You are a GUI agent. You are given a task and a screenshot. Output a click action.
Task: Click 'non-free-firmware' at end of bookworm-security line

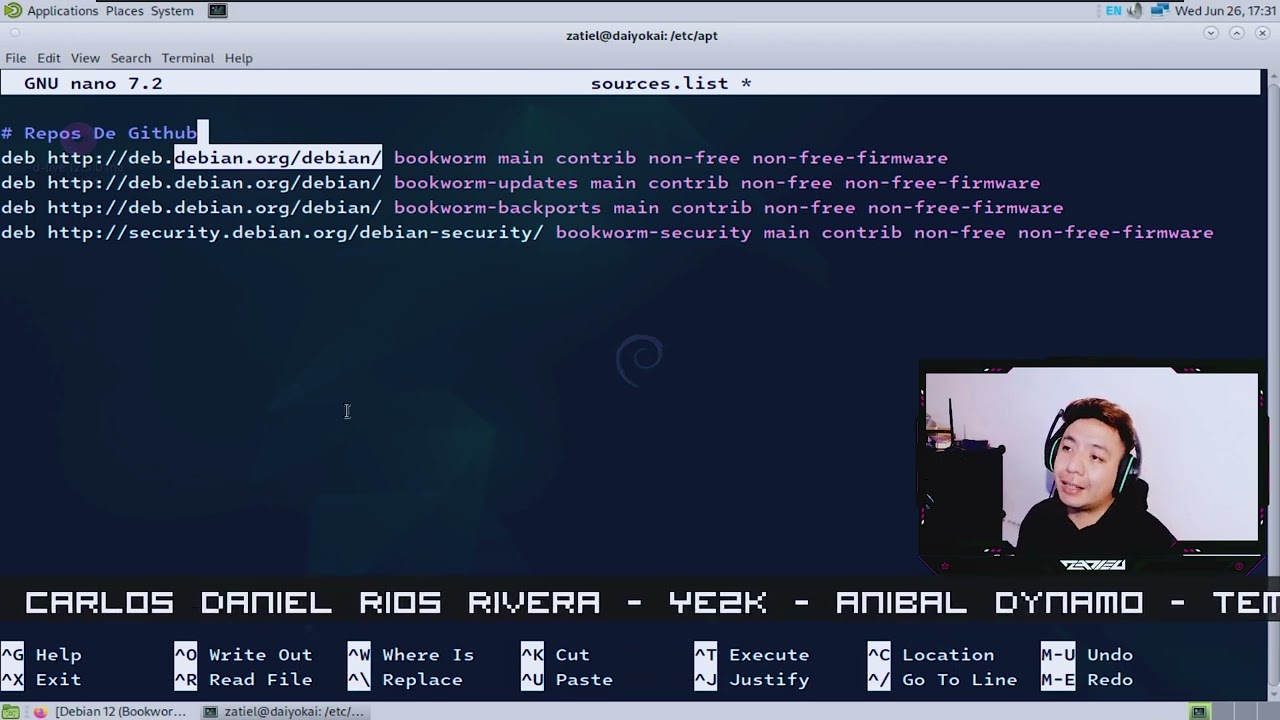1116,233
